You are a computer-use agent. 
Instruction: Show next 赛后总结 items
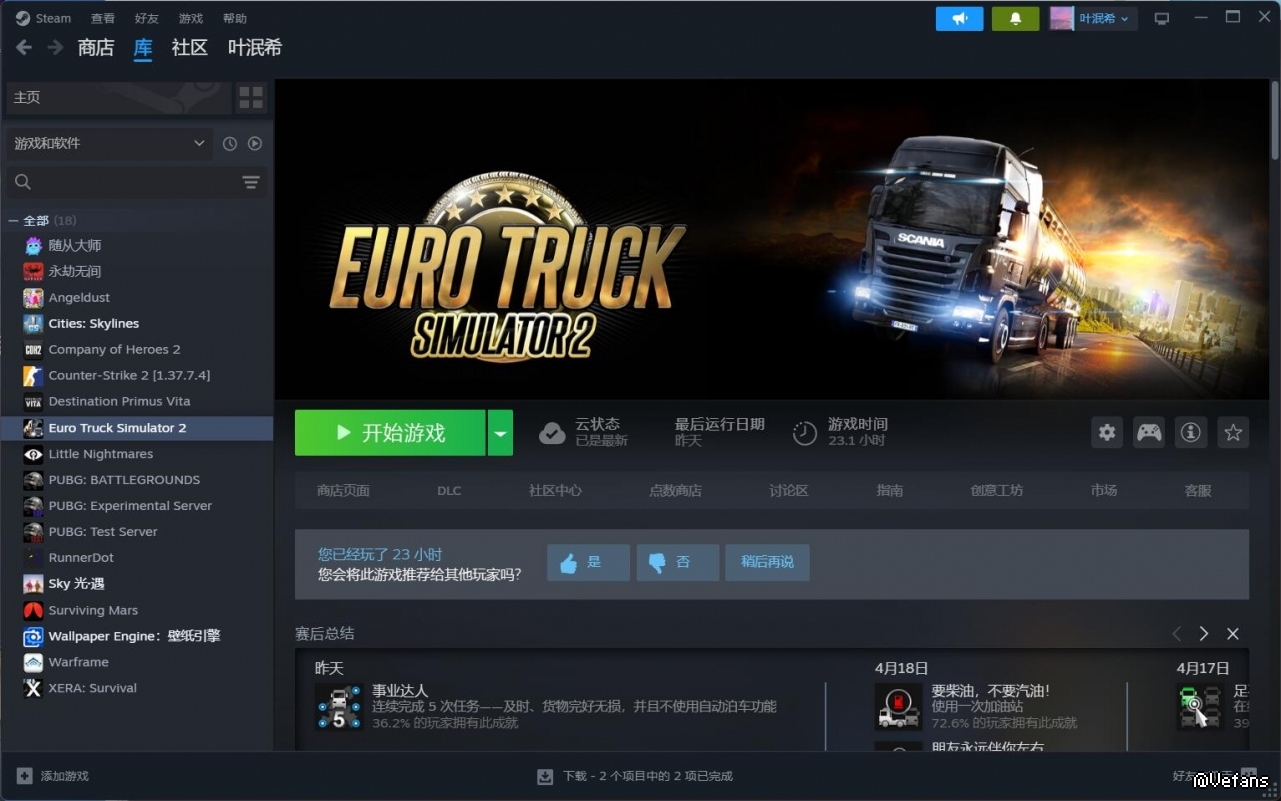(1204, 634)
